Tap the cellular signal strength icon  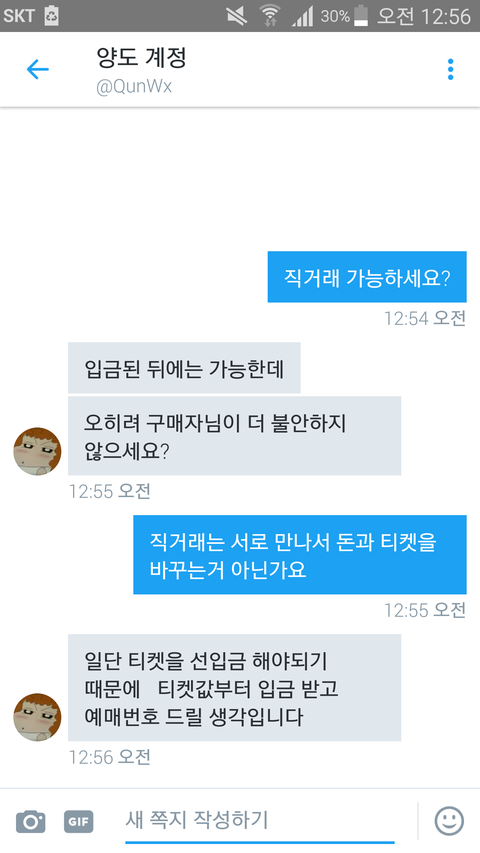(x=303, y=16)
